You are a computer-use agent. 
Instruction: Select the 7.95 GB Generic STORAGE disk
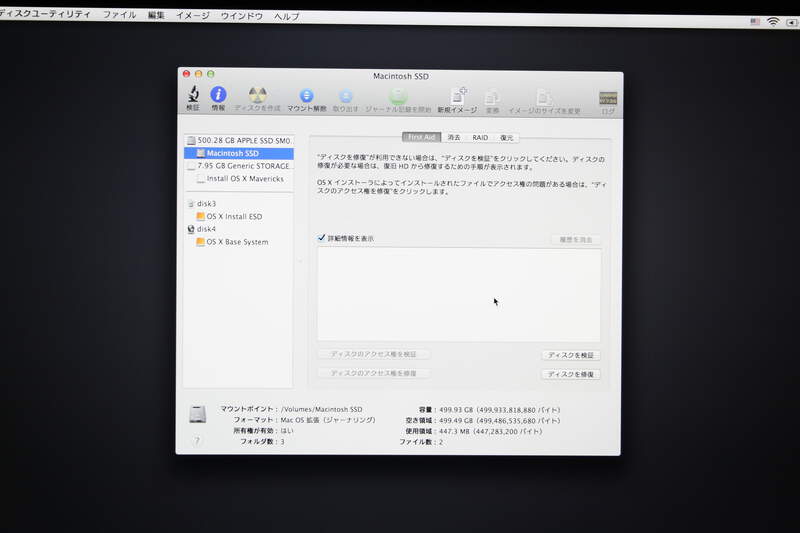pos(243,166)
